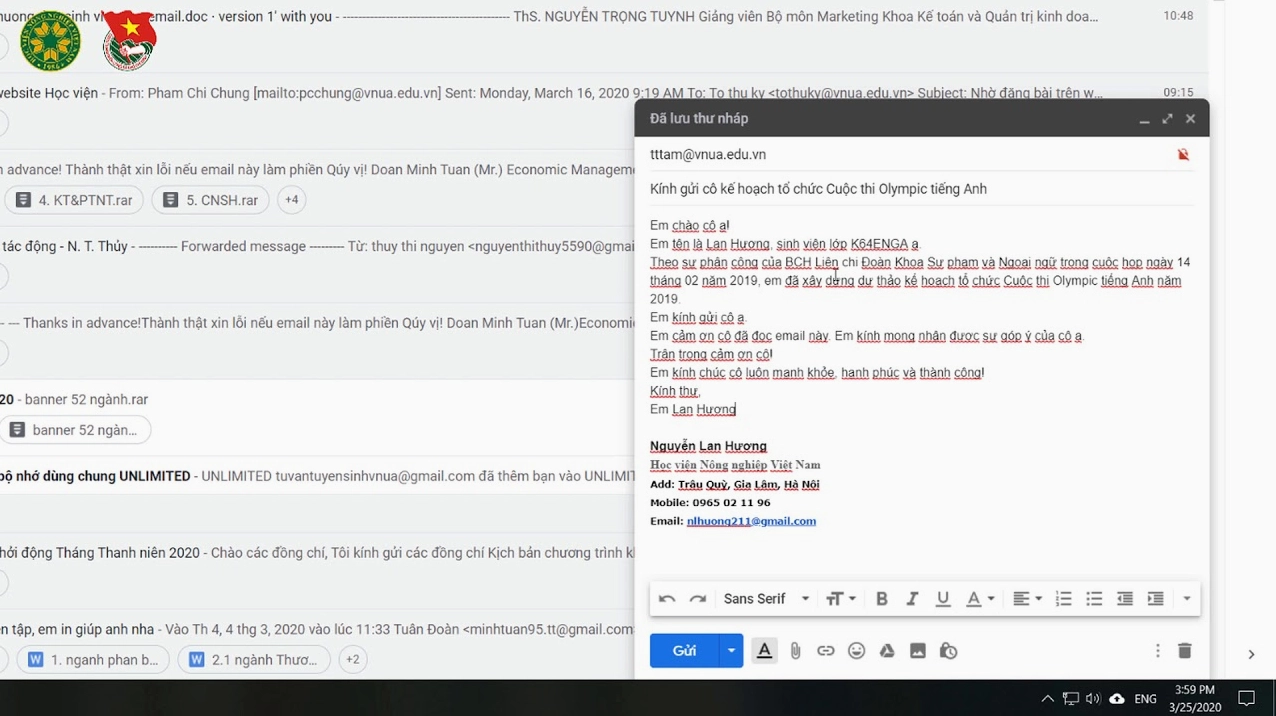The width and height of the screenshot is (1276, 716).
Task: Toggle confidential mode with the lock-clock icon
Action: (948, 651)
